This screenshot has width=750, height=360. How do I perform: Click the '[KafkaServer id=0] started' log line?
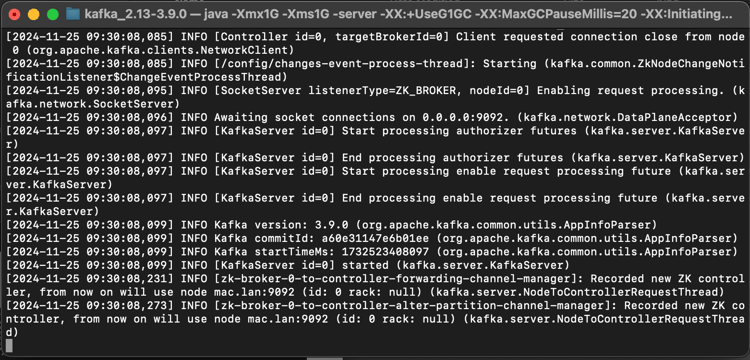click(x=301, y=265)
